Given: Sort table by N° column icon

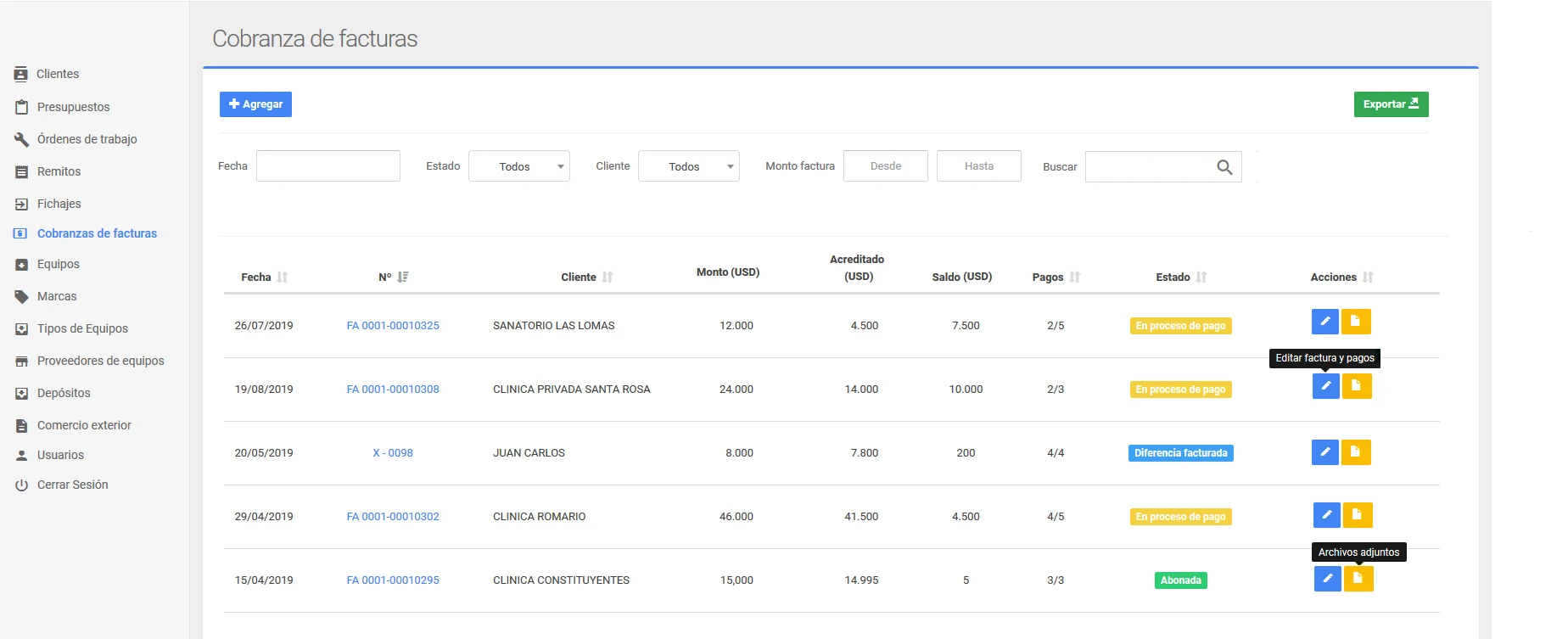Looking at the screenshot, I should point(403,277).
